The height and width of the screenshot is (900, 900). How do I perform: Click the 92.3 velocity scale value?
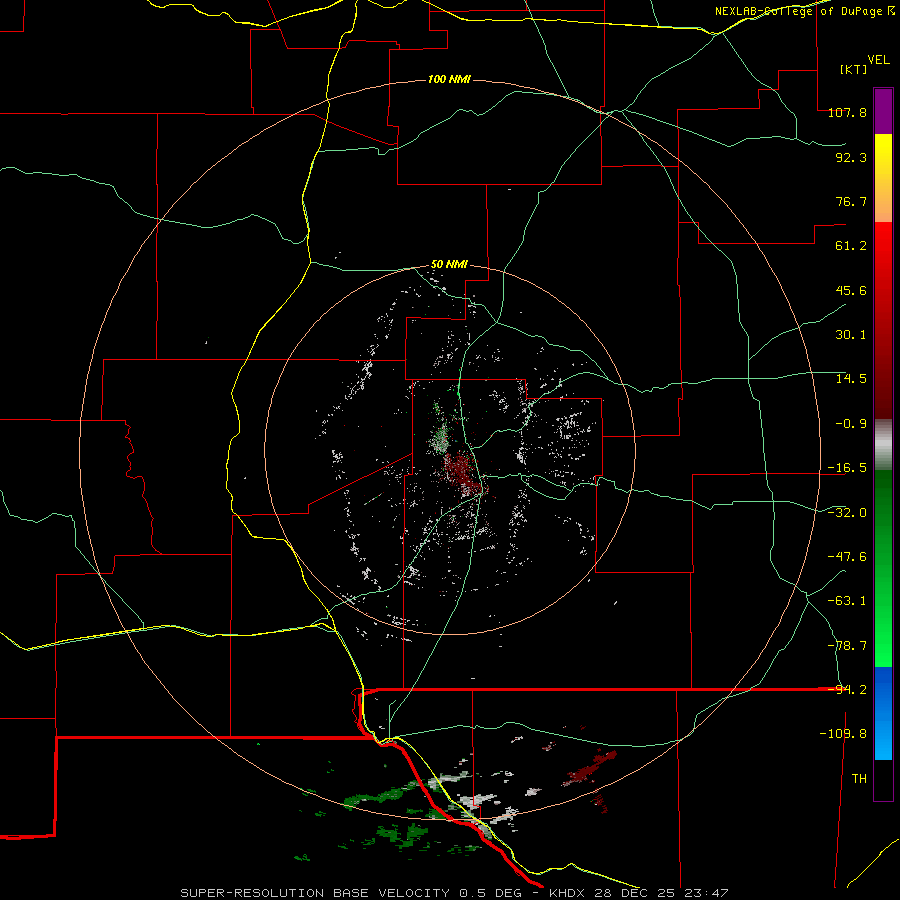851,157
